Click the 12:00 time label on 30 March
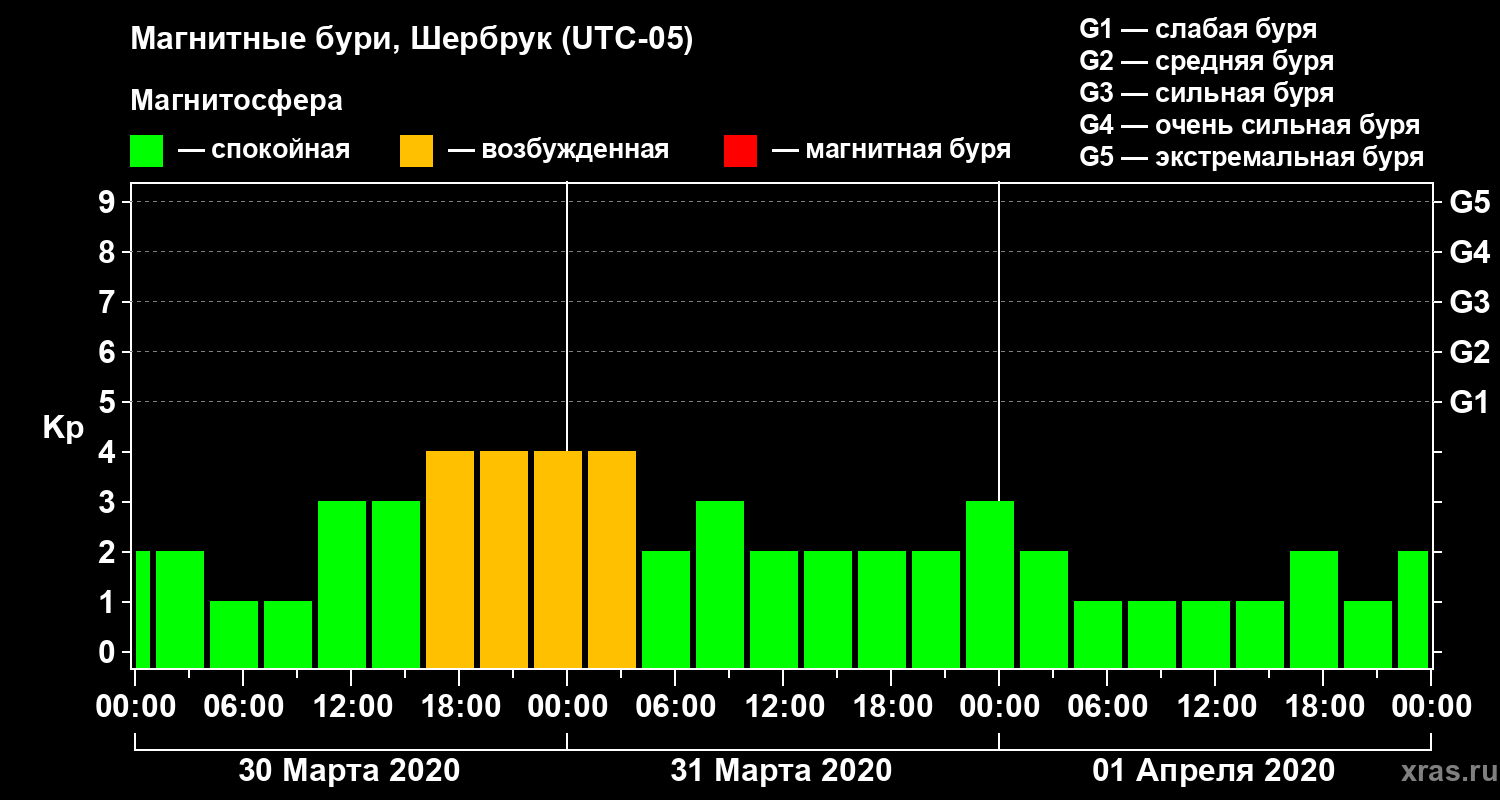 coord(351,706)
